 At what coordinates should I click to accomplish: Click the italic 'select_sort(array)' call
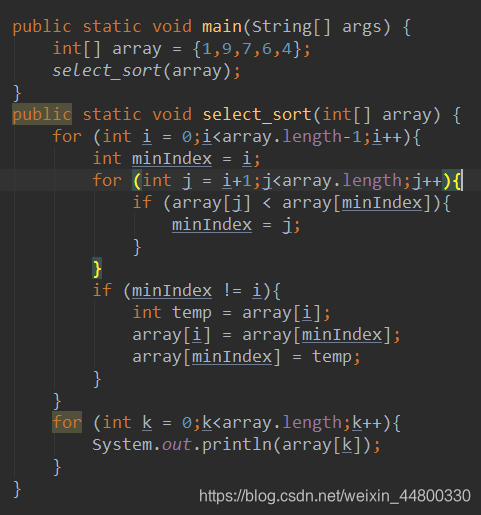click(142, 71)
